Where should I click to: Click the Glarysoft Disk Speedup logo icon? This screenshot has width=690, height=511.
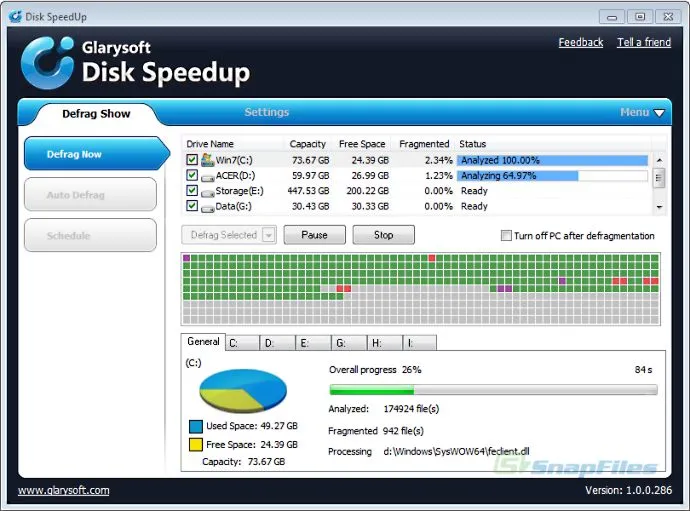47,62
